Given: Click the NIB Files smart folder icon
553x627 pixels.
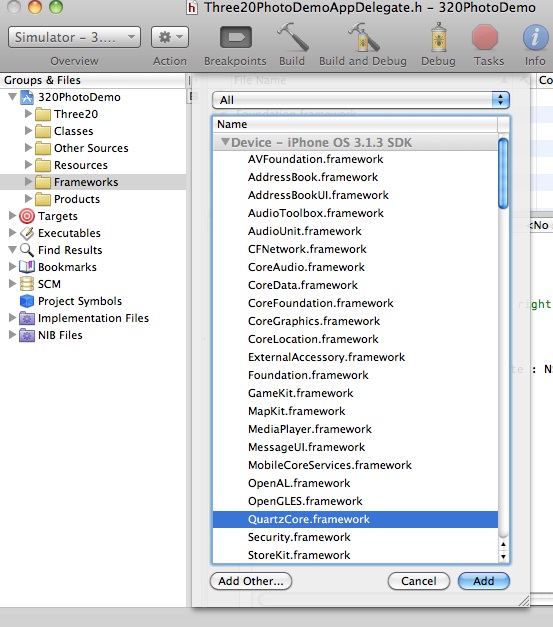Looking at the screenshot, I should click(27, 335).
